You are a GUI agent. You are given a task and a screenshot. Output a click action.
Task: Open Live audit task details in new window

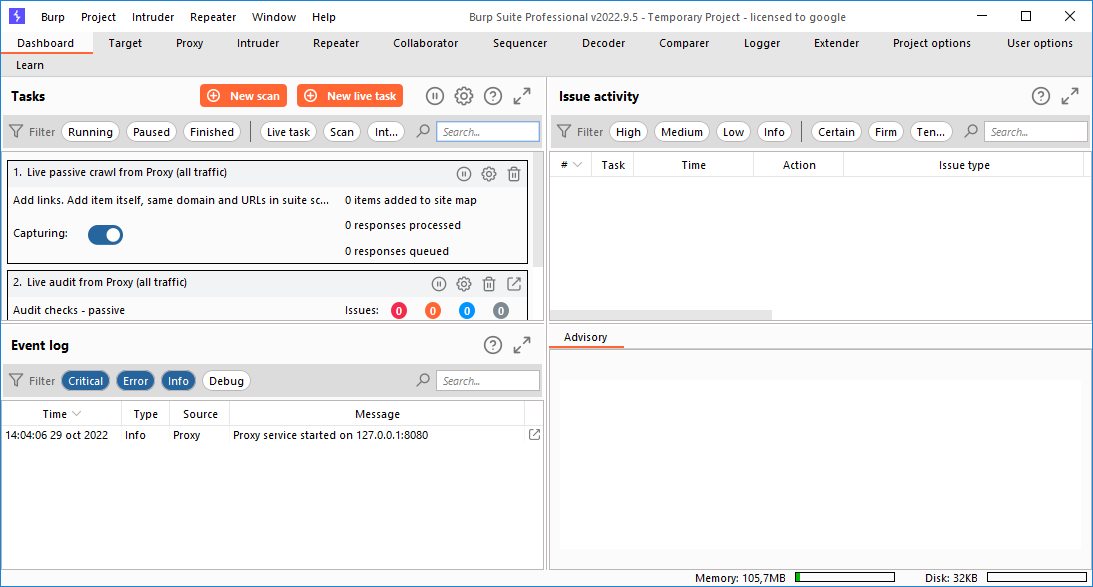[x=514, y=284]
